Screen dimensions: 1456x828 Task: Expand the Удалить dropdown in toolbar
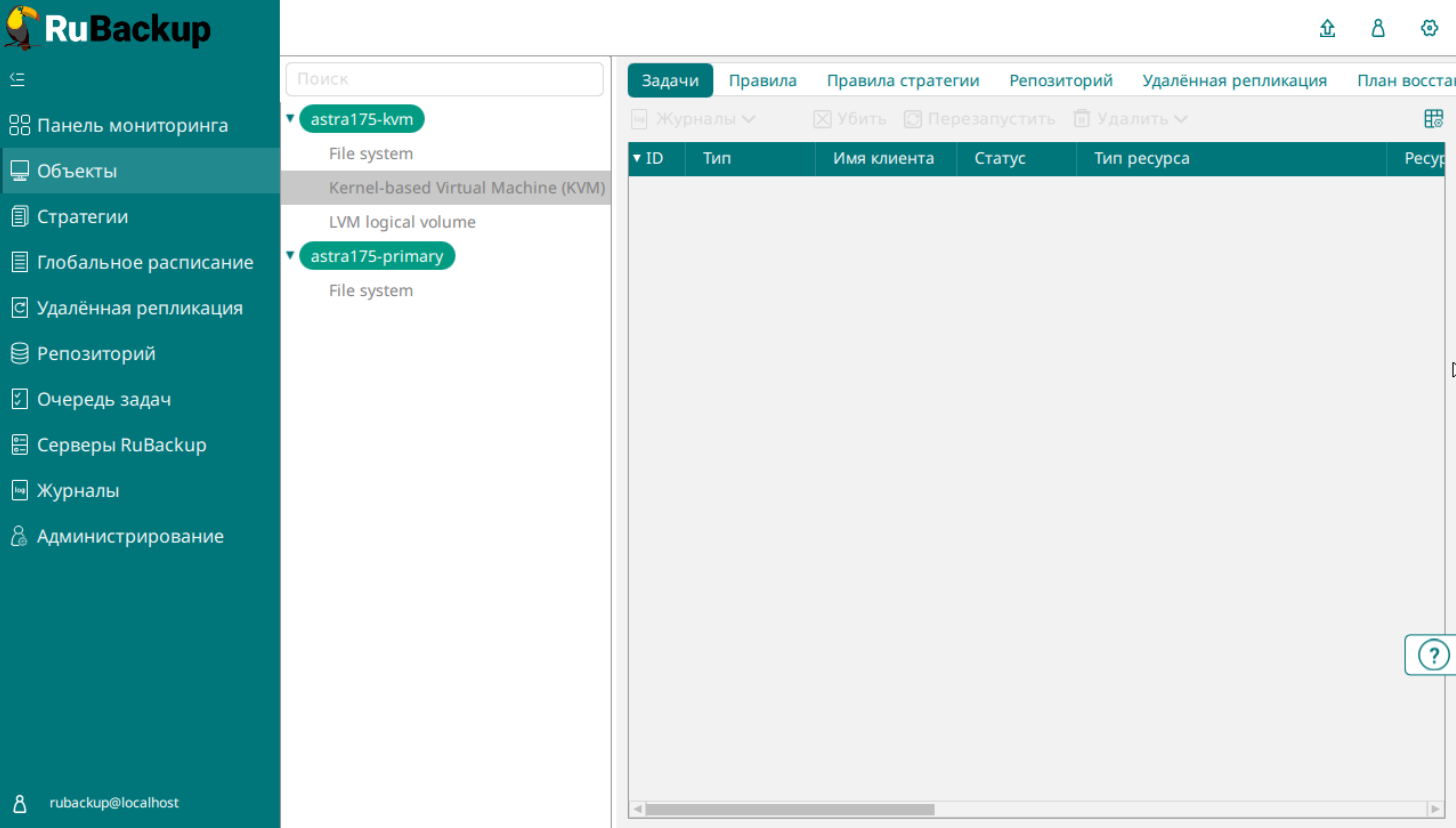click(x=1131, y=119)
